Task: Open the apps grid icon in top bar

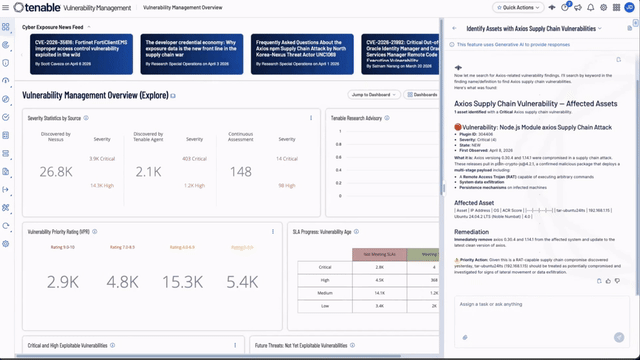Action: (x=616, y=7)
